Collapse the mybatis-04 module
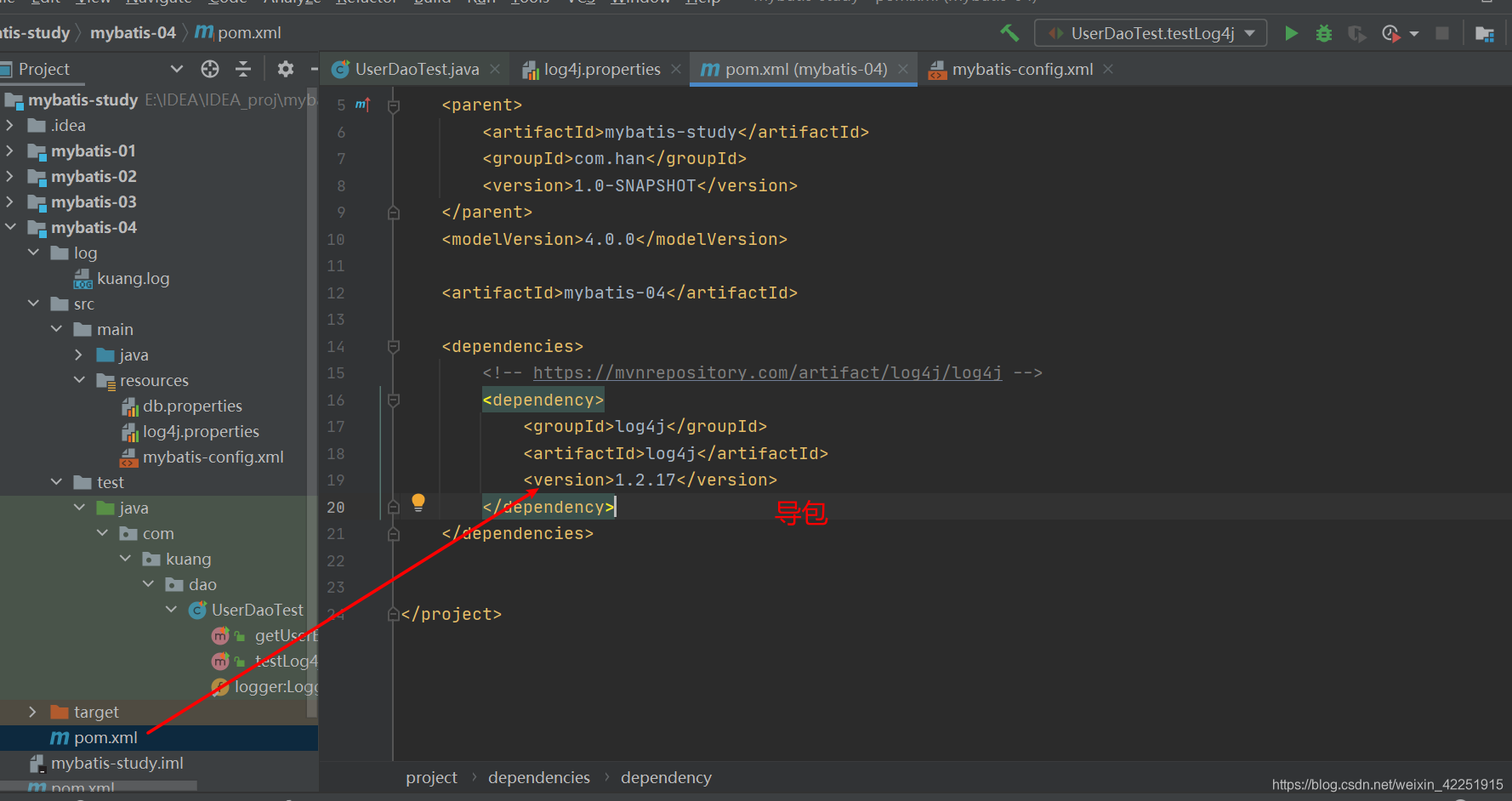Viewport: 1512px width, 801px height. click(10, 227)
